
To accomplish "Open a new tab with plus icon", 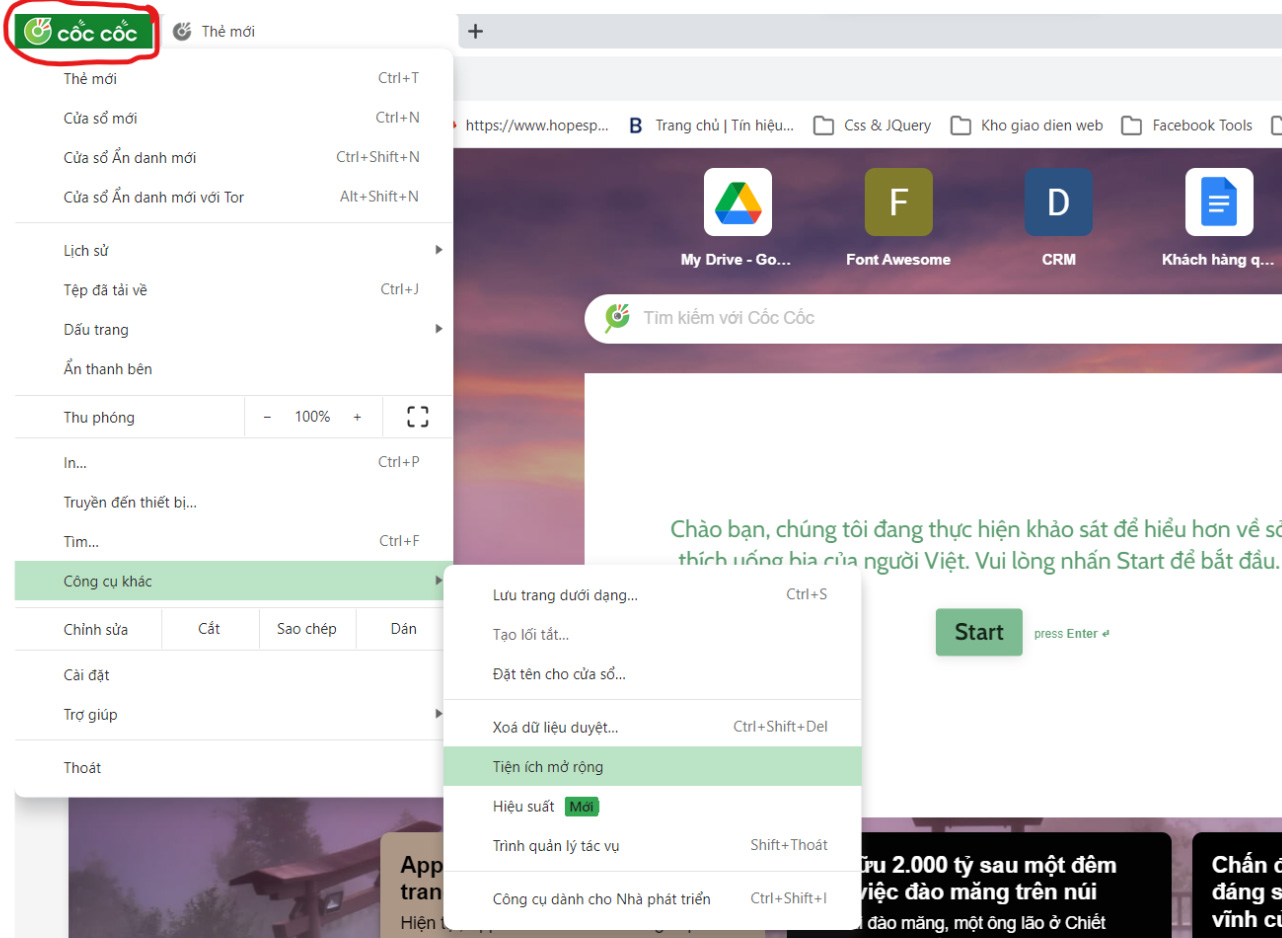I will click(475, 31).
